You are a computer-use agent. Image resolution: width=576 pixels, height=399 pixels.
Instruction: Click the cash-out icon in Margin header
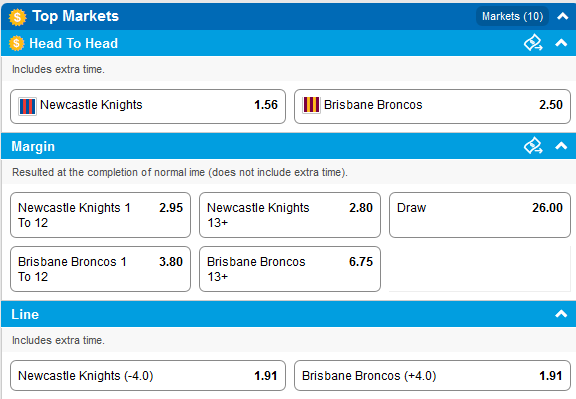533,146
